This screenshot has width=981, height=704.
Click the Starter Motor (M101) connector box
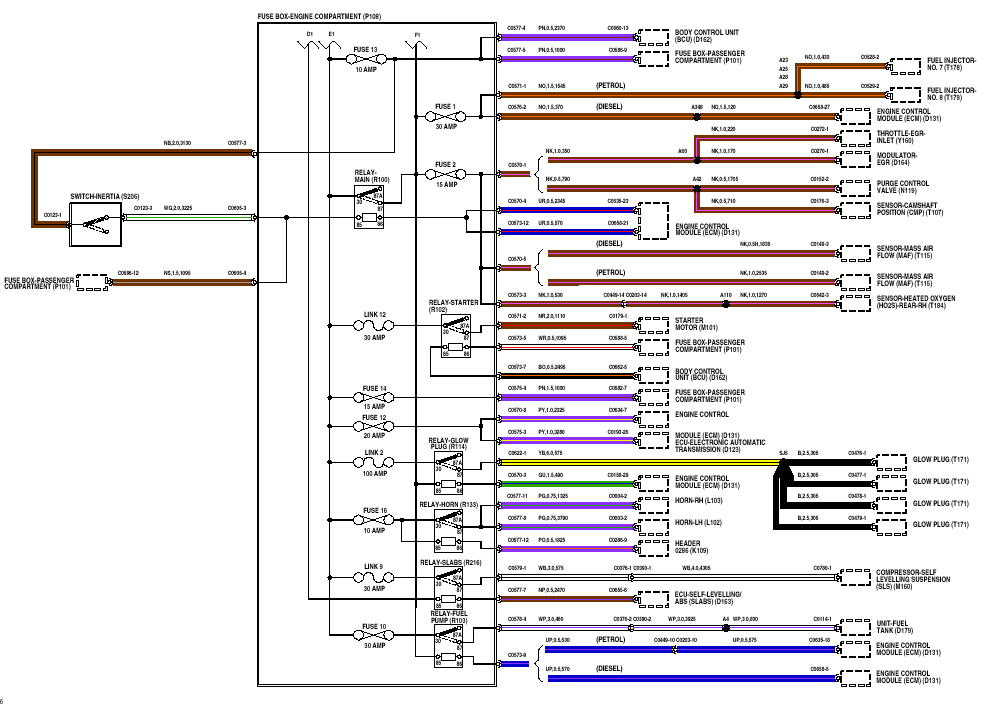[x=652, y=324]
